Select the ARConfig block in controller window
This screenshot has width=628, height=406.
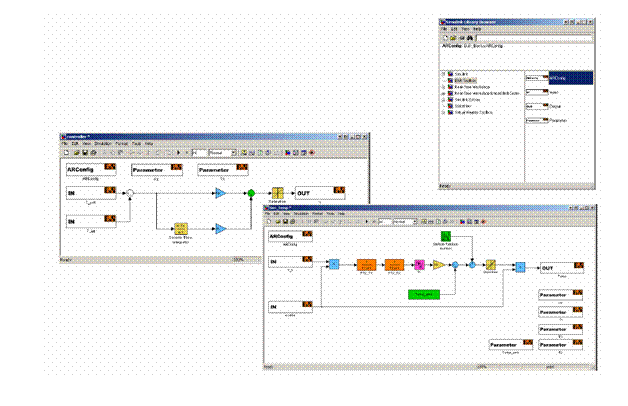point(91,170)
